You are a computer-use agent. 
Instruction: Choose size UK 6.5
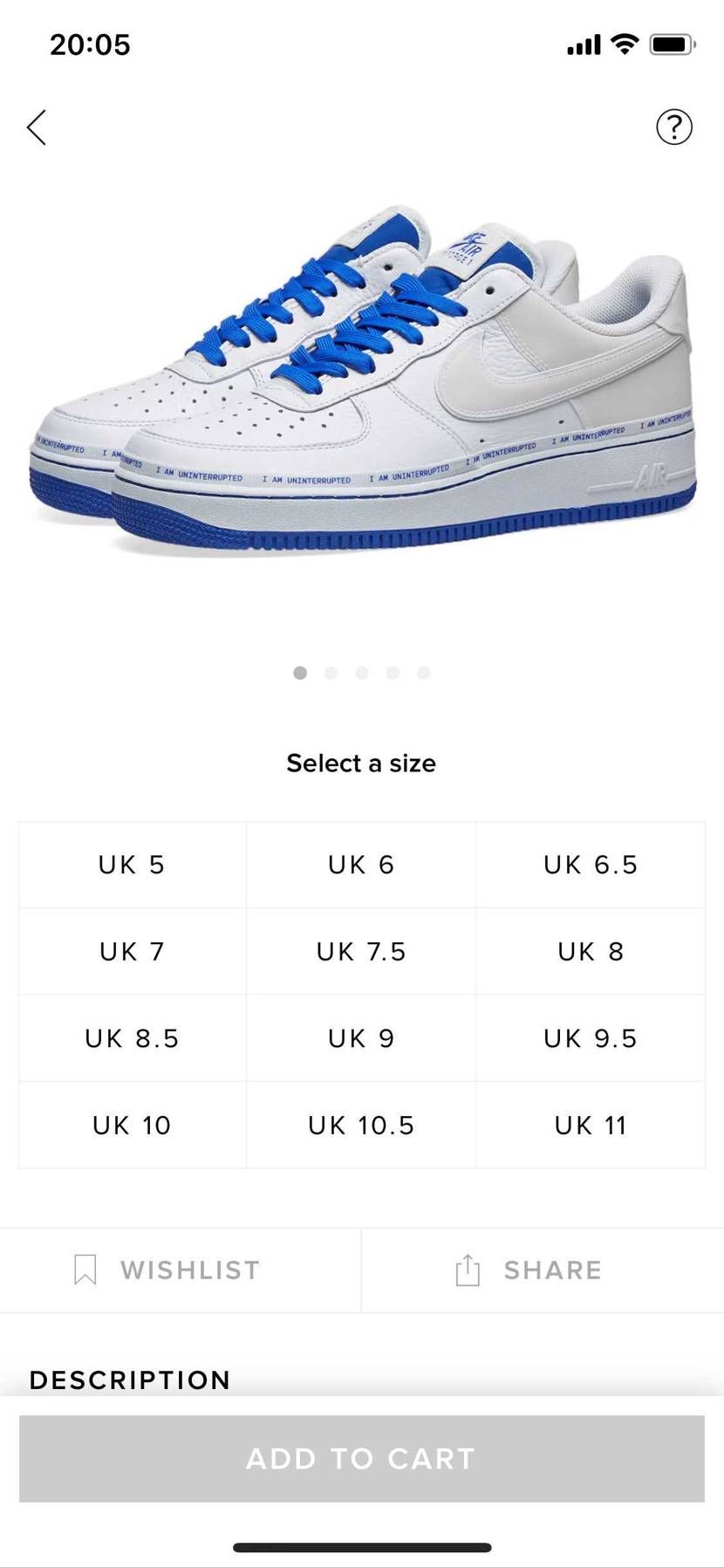591,865
